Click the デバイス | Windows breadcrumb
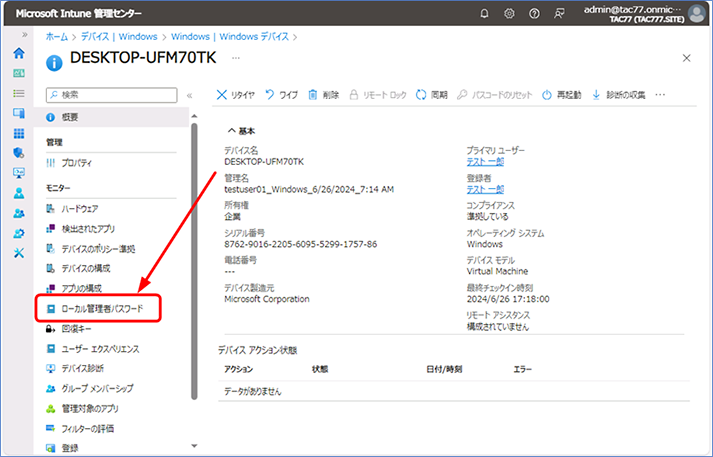Image resolution: width=713 pixels, height=457 pixels. (119, 37)
